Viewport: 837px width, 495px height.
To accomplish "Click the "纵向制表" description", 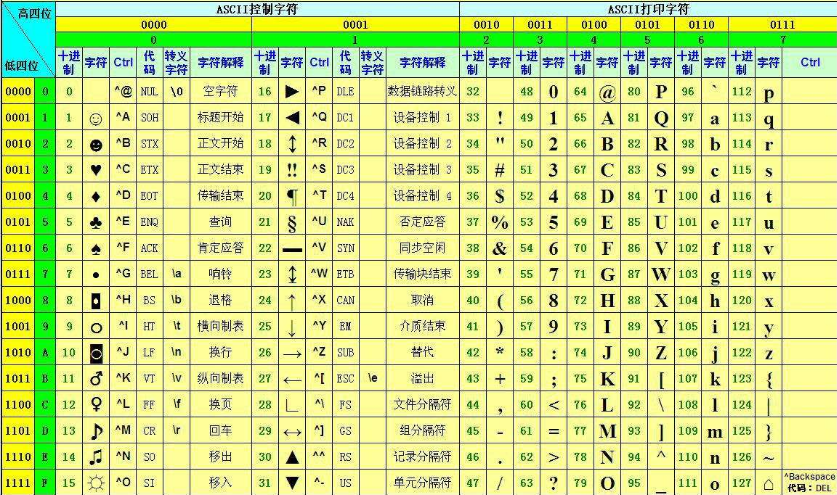I will click(x=220, y=379).
